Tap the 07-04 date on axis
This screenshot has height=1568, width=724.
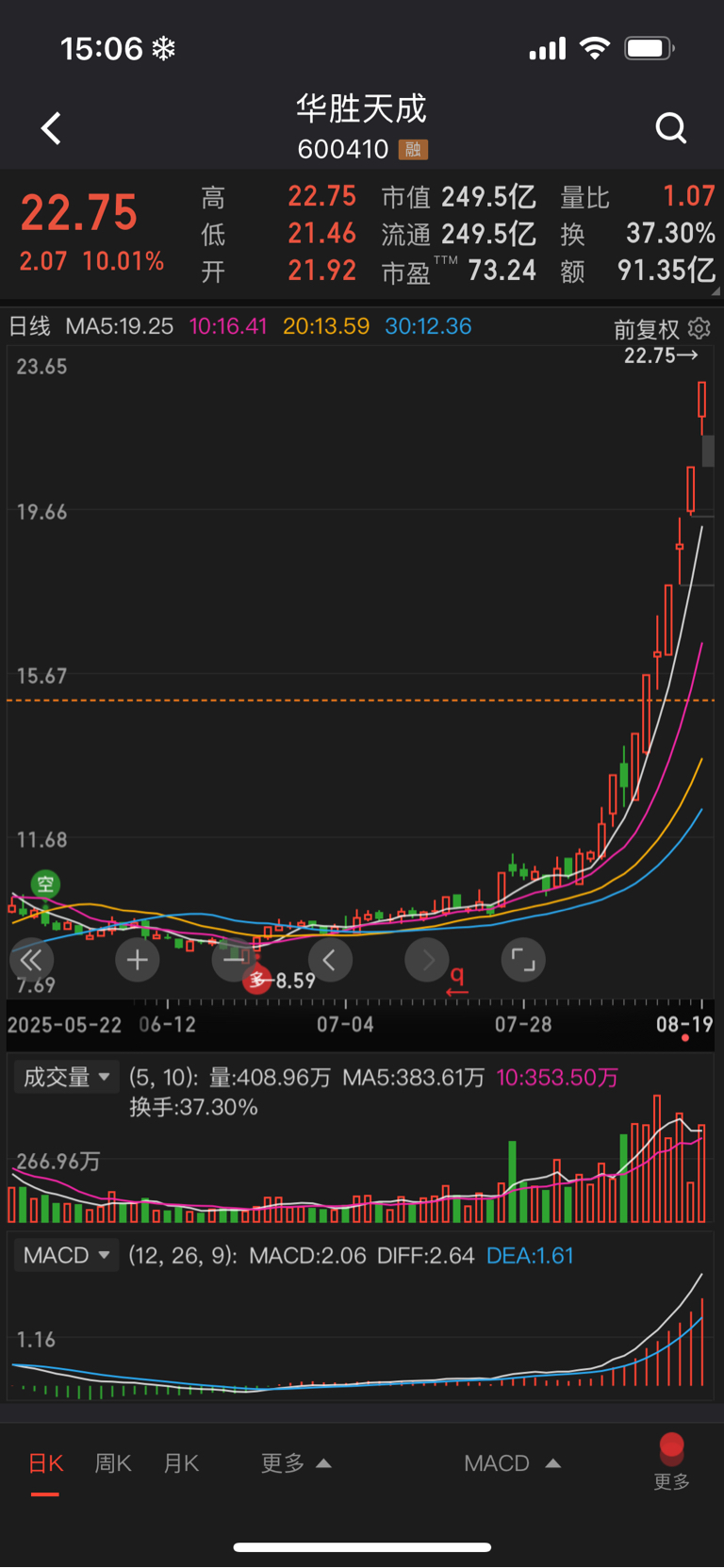click(345, 1024)
